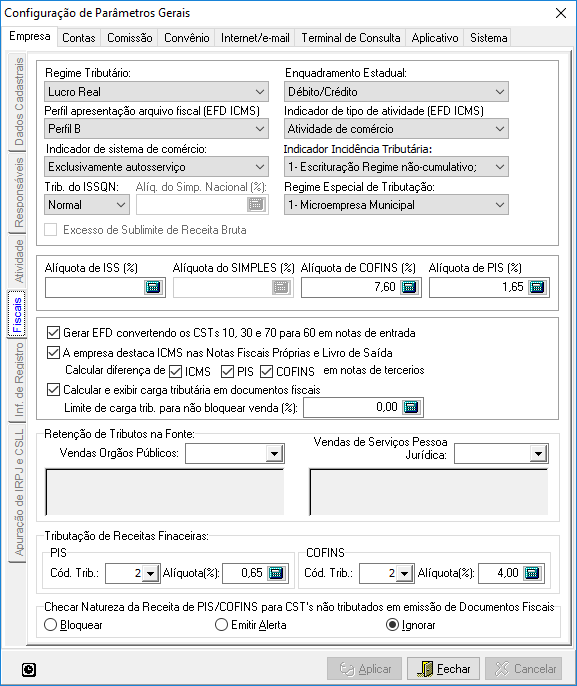Open the Dados Cadastrais vertical tab
Image resolution: width=577 pixels, height=686 pixels.
pyautogui.click(x=17, y=102)
